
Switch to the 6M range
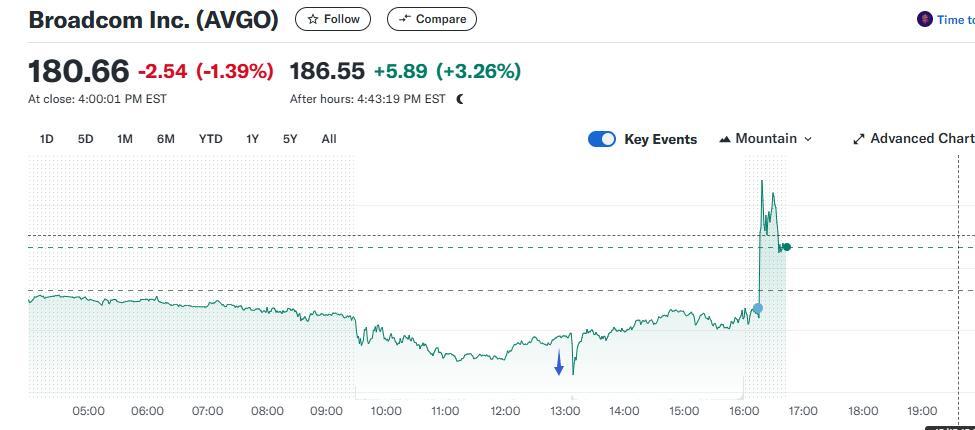[165, 139]
